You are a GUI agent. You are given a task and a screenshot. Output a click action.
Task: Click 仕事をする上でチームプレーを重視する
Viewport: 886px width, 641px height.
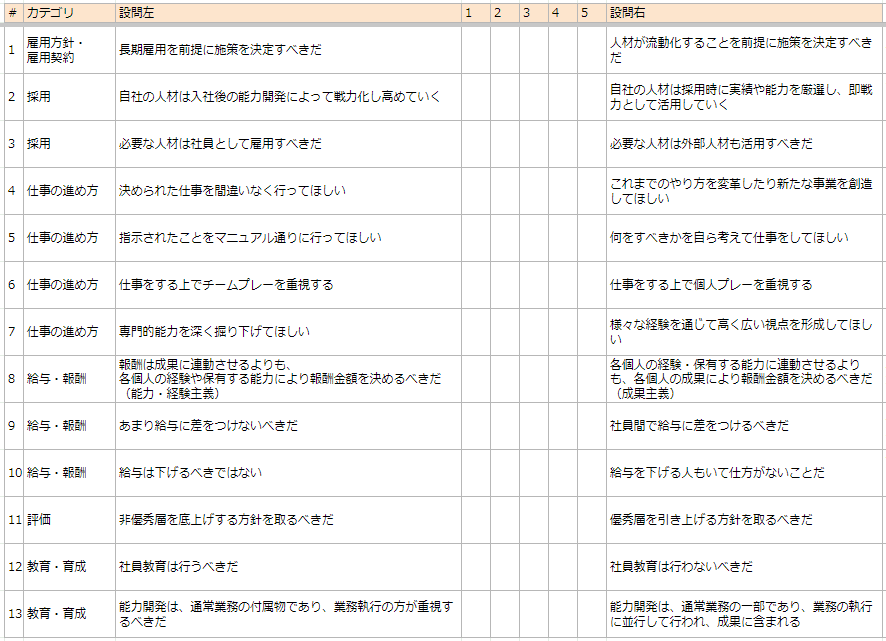pyautogui.click(x=288, y=284)
